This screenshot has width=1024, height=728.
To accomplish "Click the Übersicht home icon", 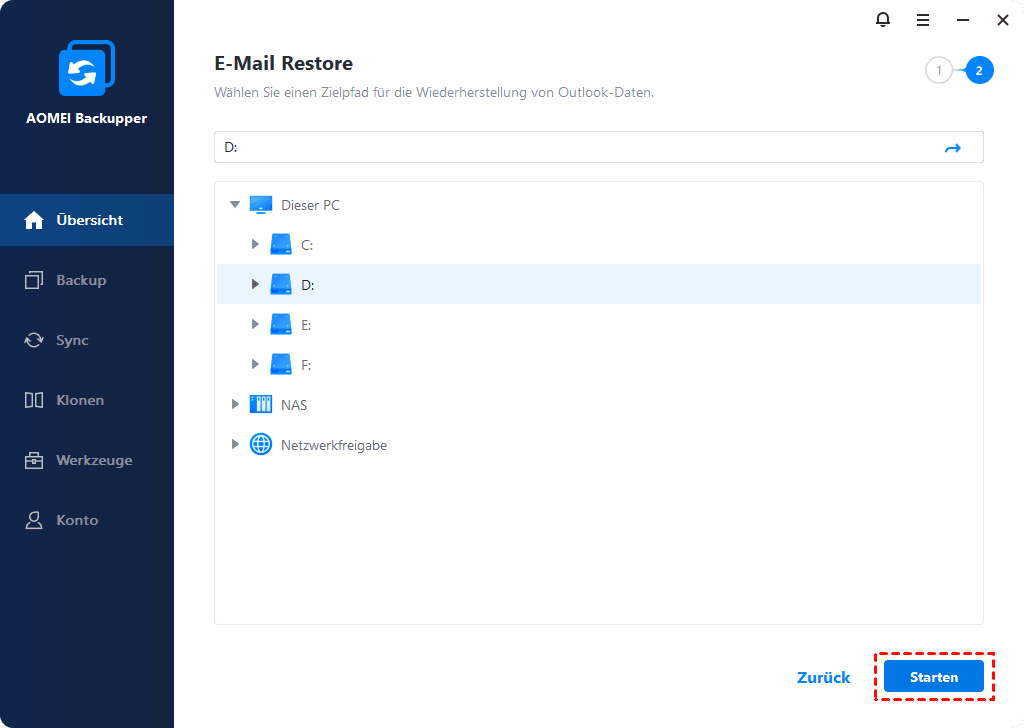I will click(x=34, y=220).
